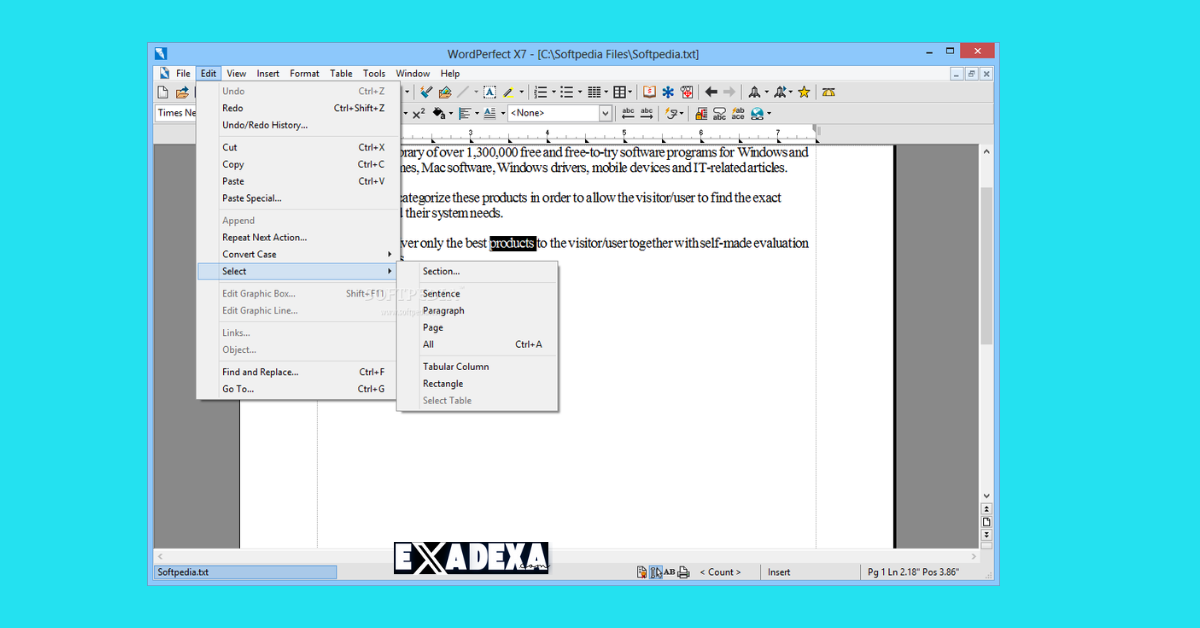
Task: Open the Table menu
Action: pyautogui.click(x=341, y=72)
